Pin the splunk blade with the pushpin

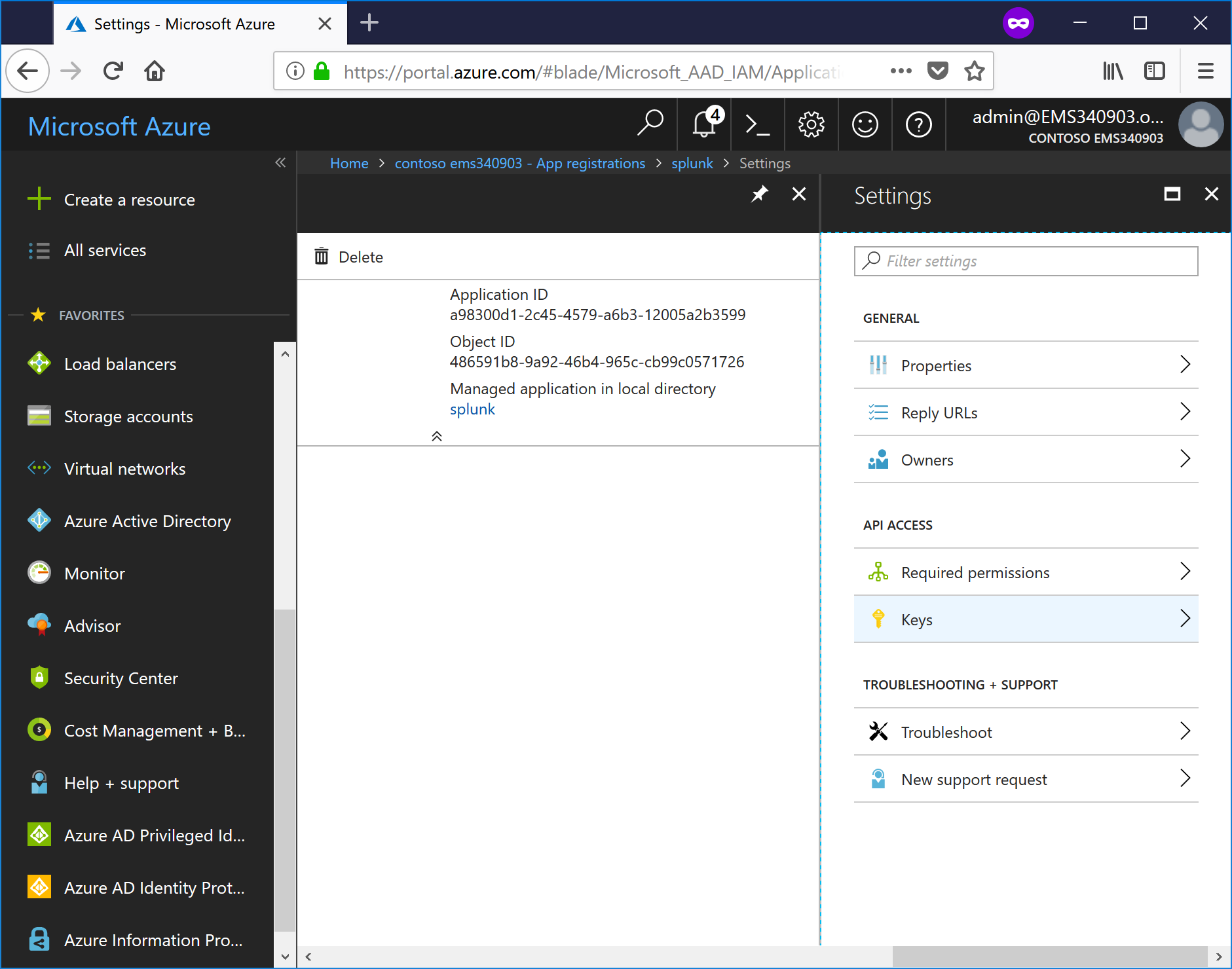click(x=760, y=194)
